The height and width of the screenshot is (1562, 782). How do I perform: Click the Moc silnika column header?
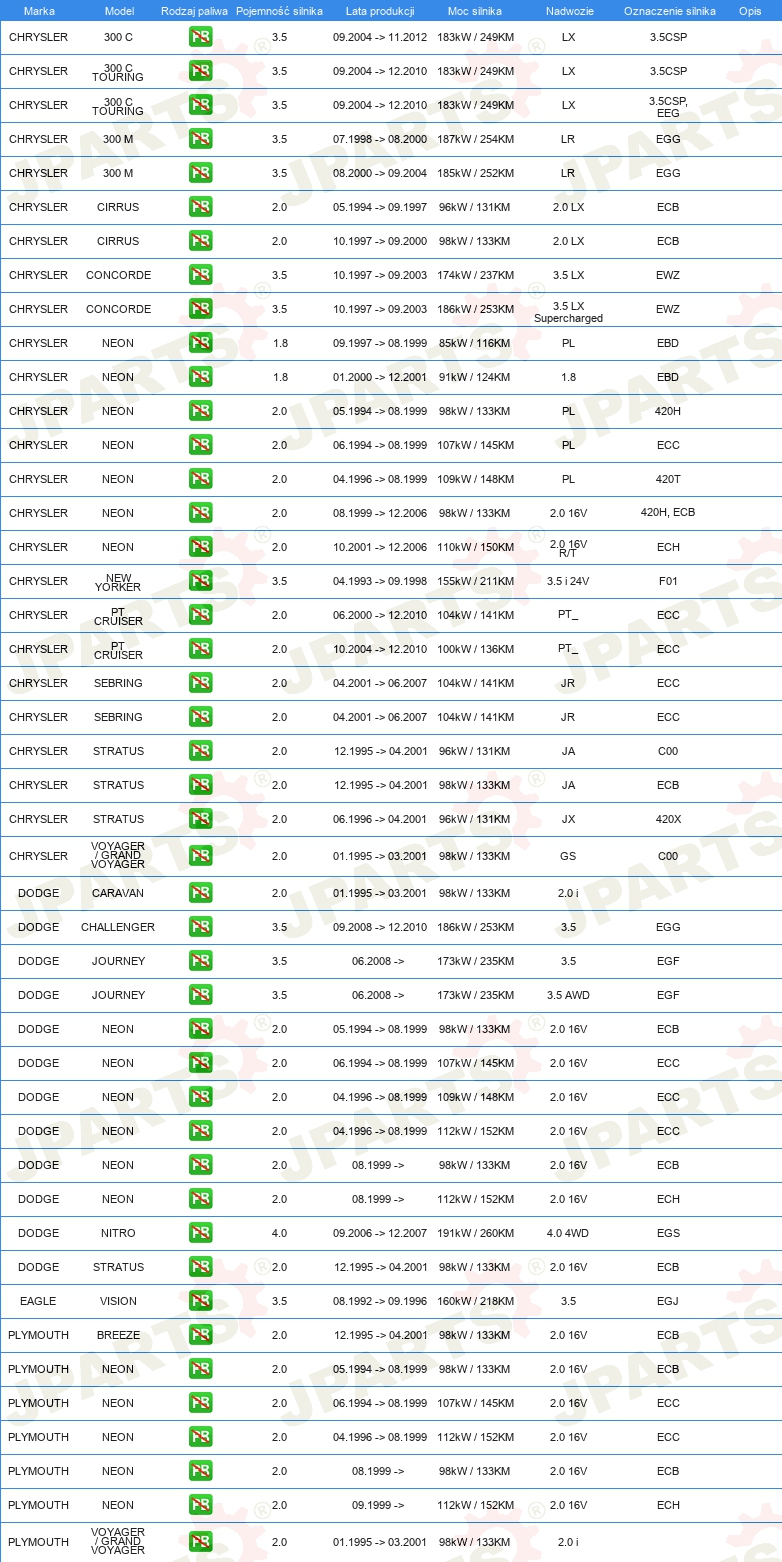point(476,11)
